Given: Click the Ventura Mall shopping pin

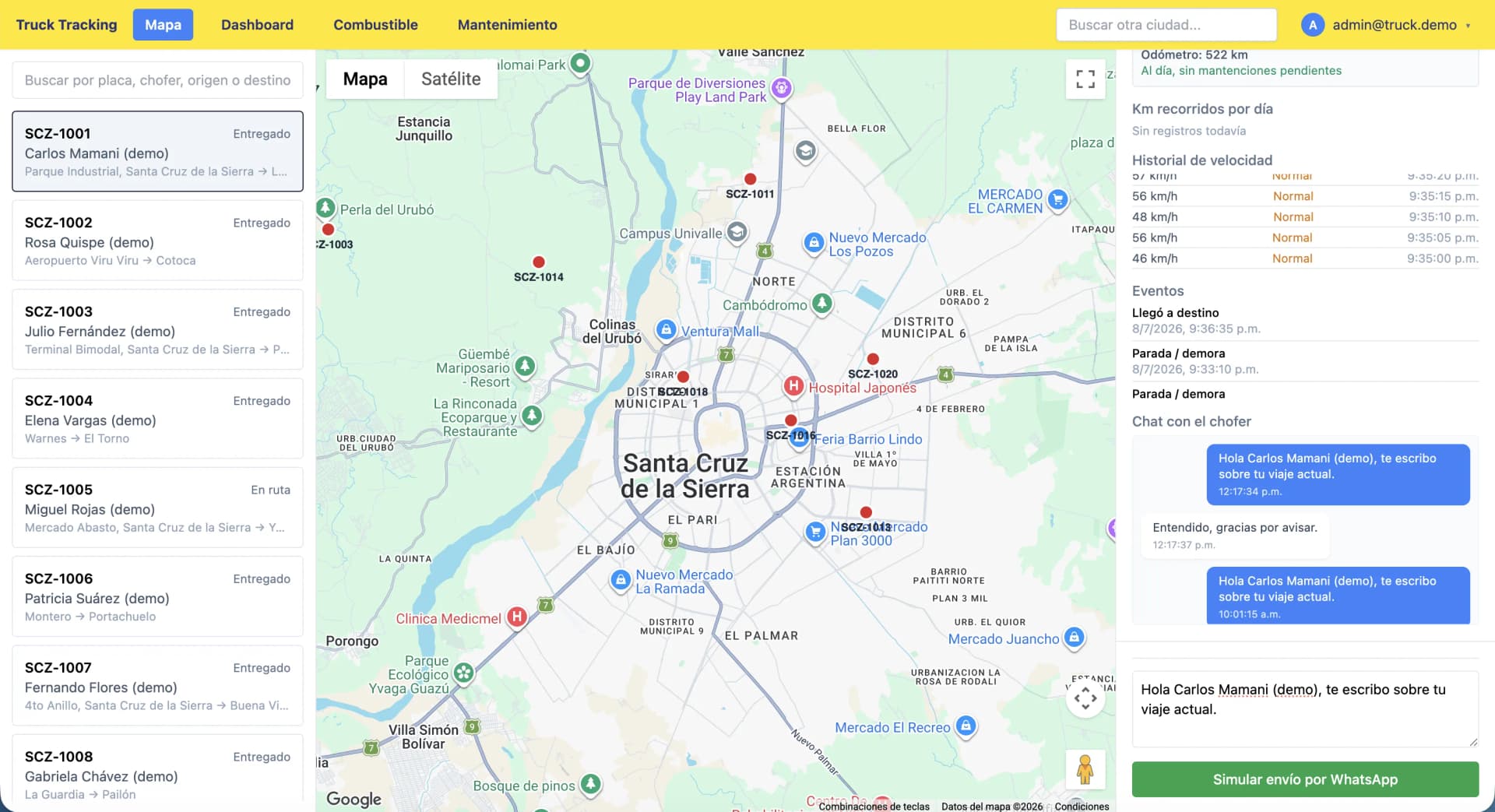Looking at the screenshot, I should click(x=666, y=330).
